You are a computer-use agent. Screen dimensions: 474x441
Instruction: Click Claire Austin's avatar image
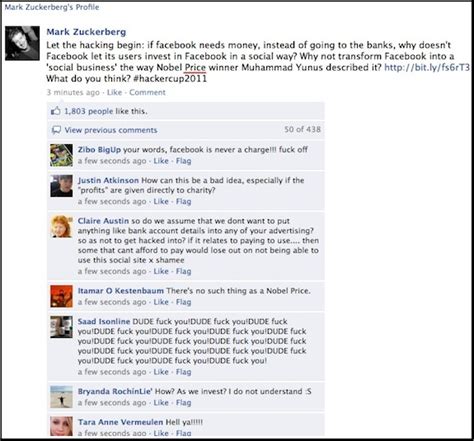point(61,227)
